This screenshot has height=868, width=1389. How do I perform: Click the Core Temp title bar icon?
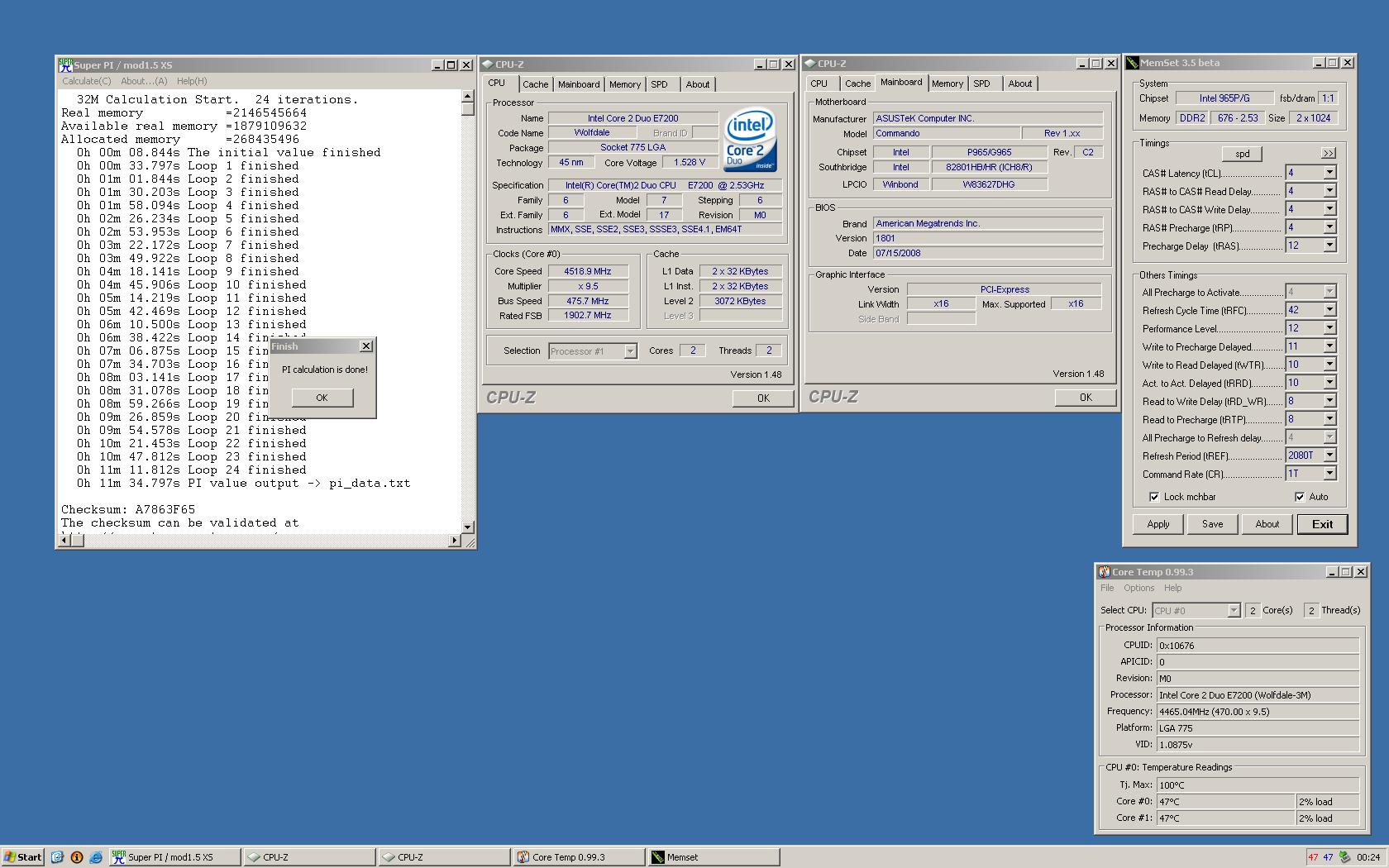1104,572
